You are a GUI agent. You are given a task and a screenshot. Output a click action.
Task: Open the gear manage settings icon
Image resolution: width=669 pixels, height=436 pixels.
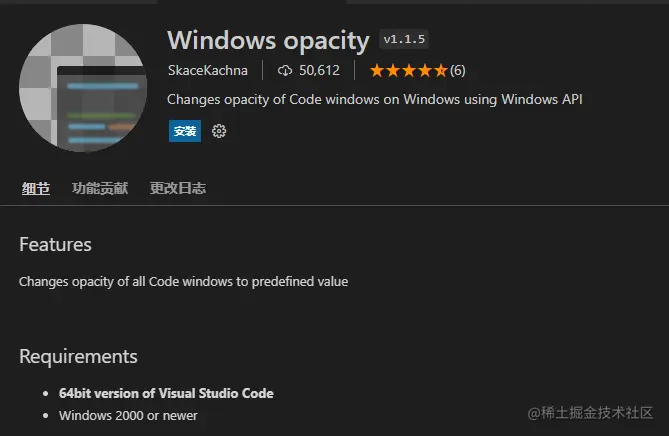219,131
